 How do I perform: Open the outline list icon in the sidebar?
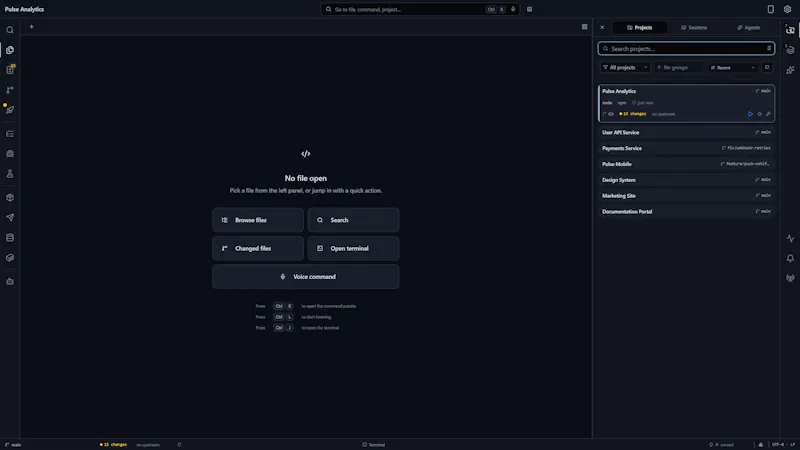point(10,134)
